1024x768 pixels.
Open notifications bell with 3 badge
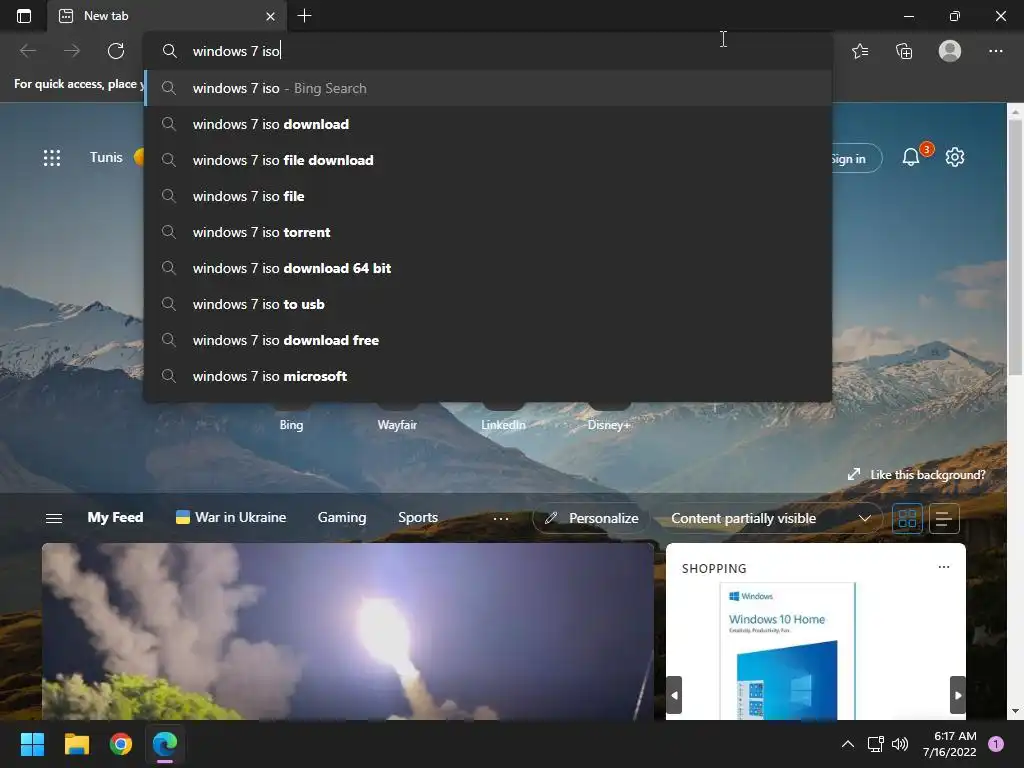(912, 157)
